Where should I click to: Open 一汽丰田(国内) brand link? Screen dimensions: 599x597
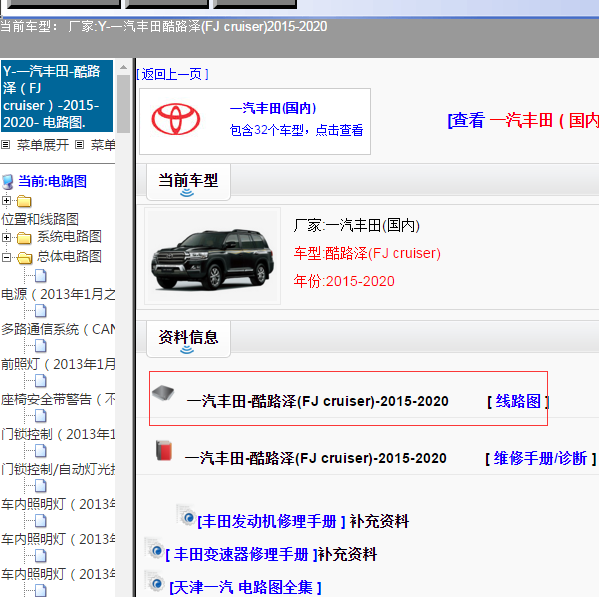(x=273, y=108)
